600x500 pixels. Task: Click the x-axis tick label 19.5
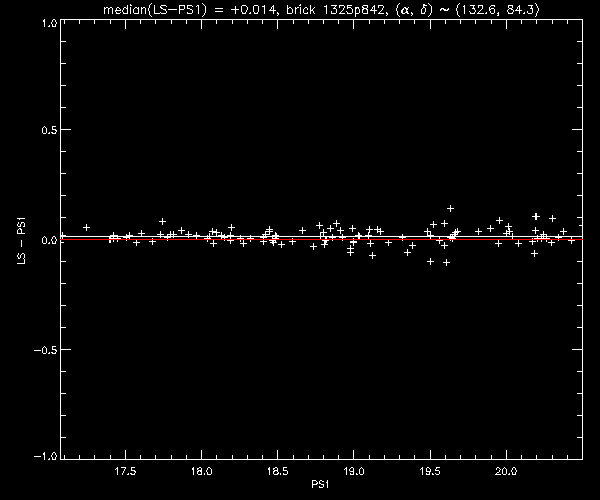430,471
